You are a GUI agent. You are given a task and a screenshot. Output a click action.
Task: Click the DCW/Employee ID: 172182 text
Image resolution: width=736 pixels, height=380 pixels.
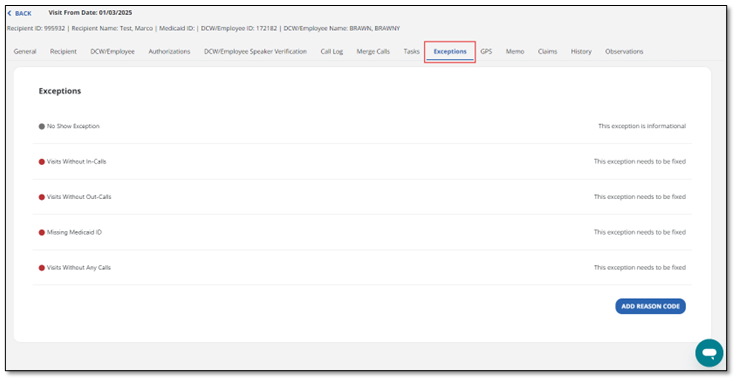(x=239, y=29)
